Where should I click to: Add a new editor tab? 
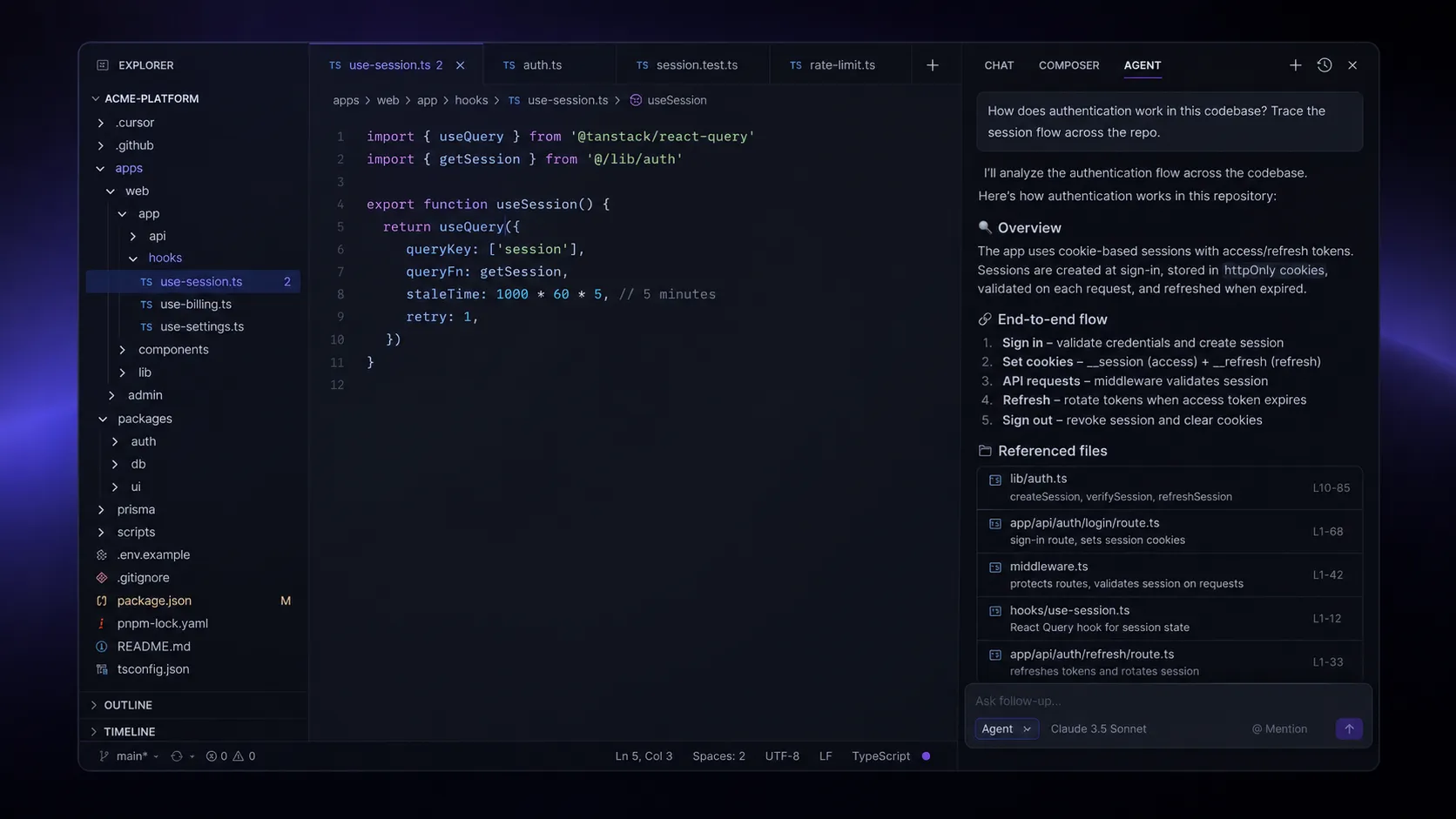932,65
